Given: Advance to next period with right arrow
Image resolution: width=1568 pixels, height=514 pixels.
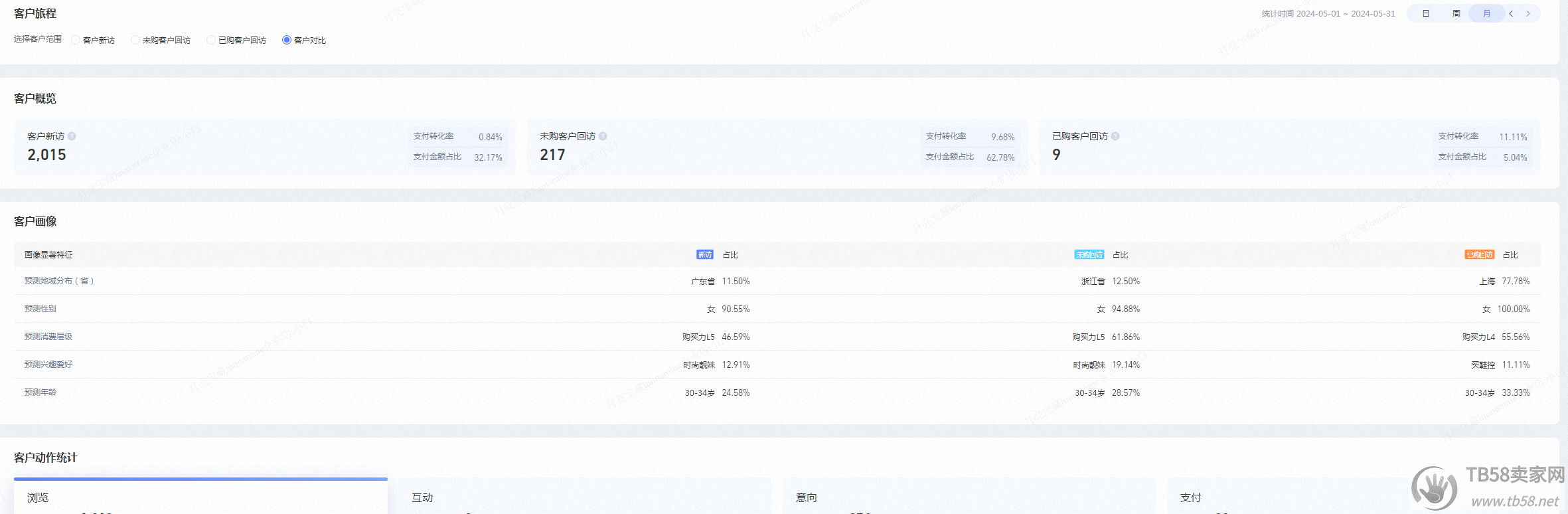Looking at the screenshot, I should (x=1528, y=14).
